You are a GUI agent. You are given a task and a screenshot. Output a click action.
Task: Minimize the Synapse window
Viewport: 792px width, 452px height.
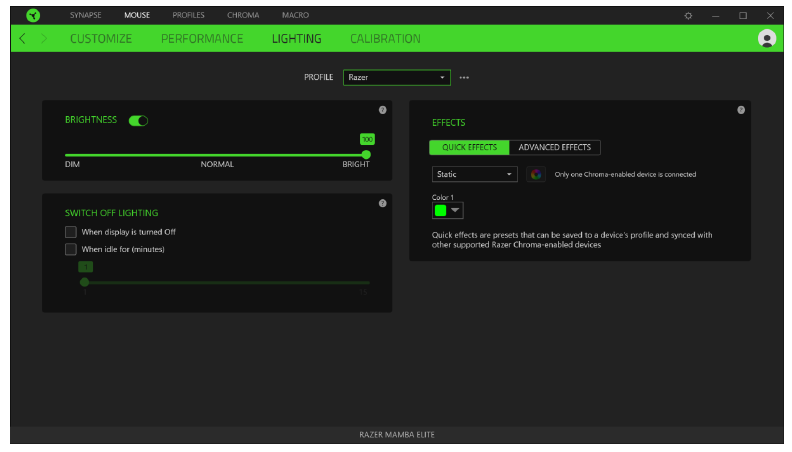715,16
